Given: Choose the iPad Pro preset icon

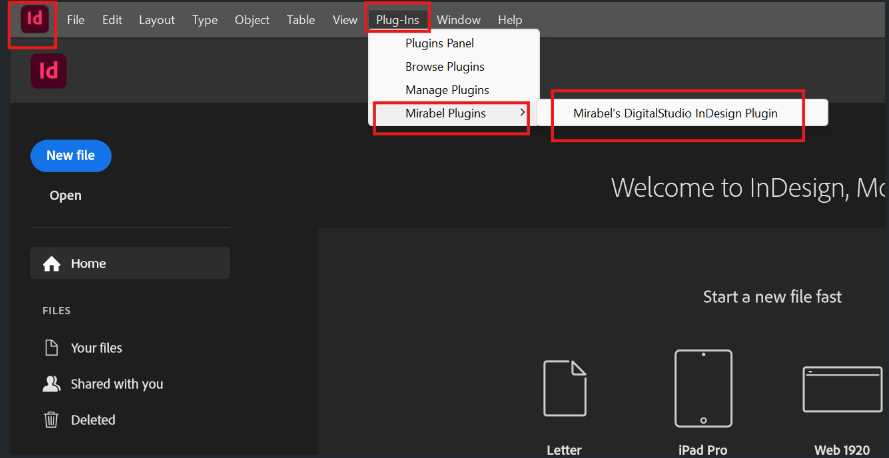Looking at the screenshot, I should click(x=703, y=388).
